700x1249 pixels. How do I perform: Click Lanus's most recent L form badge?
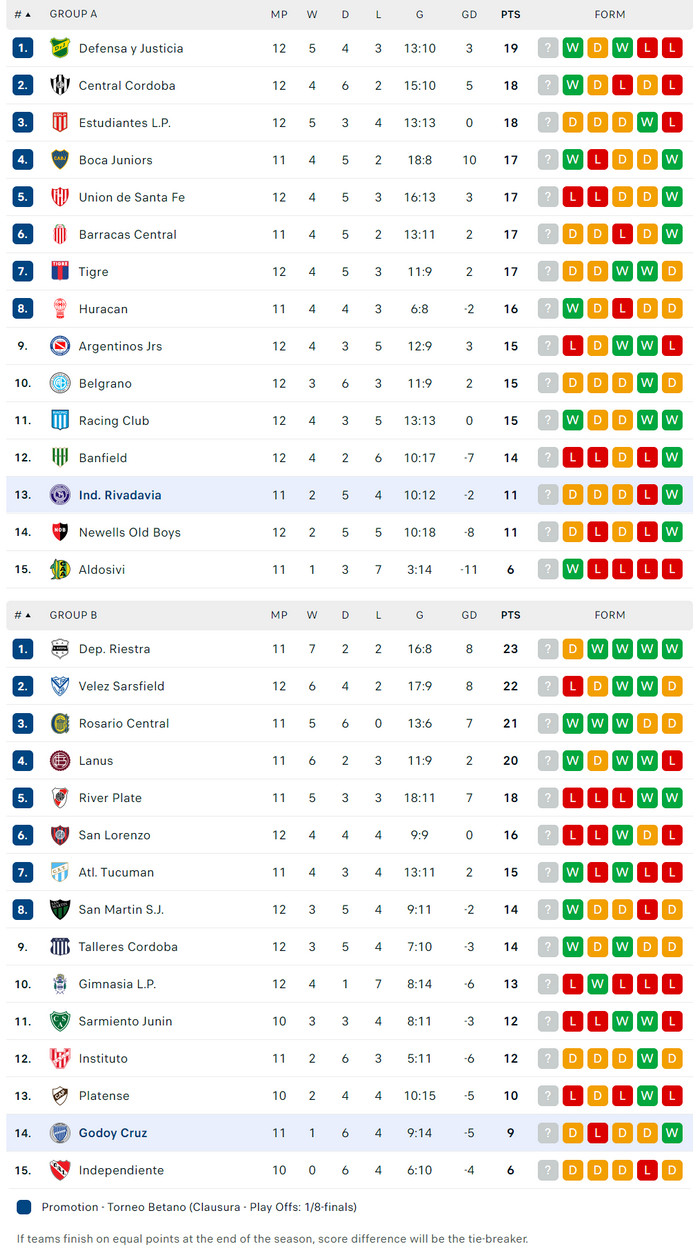pyautogui.click(x=672, y=761)
